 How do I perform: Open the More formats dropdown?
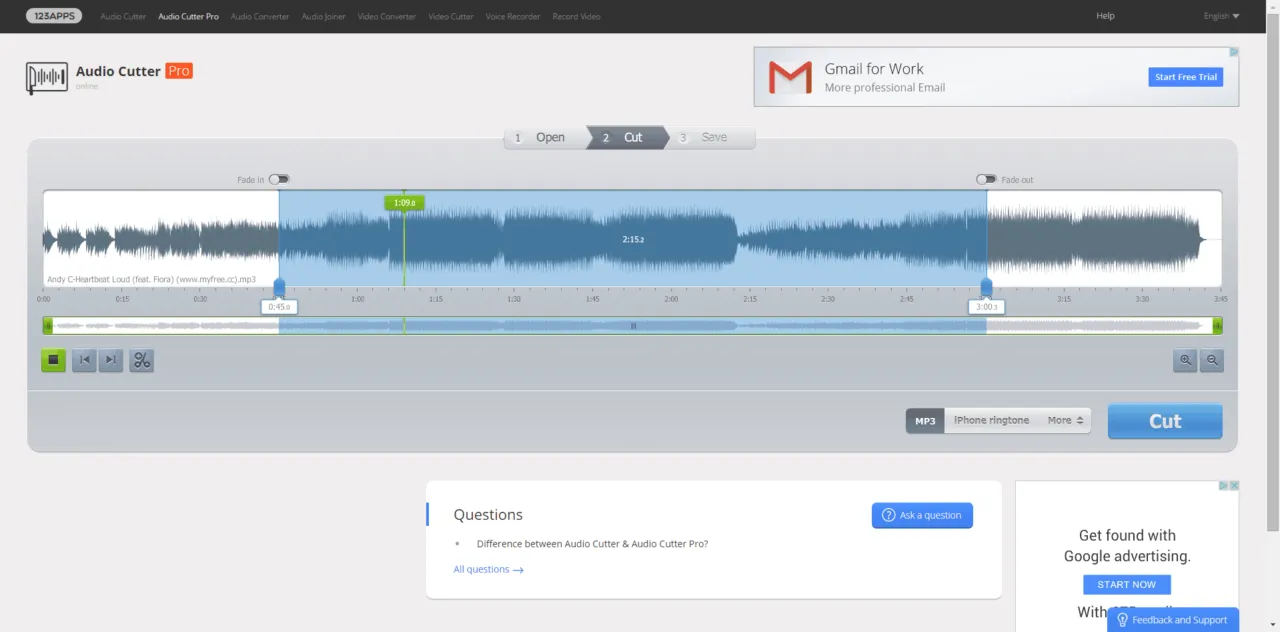click(1065, 421)
